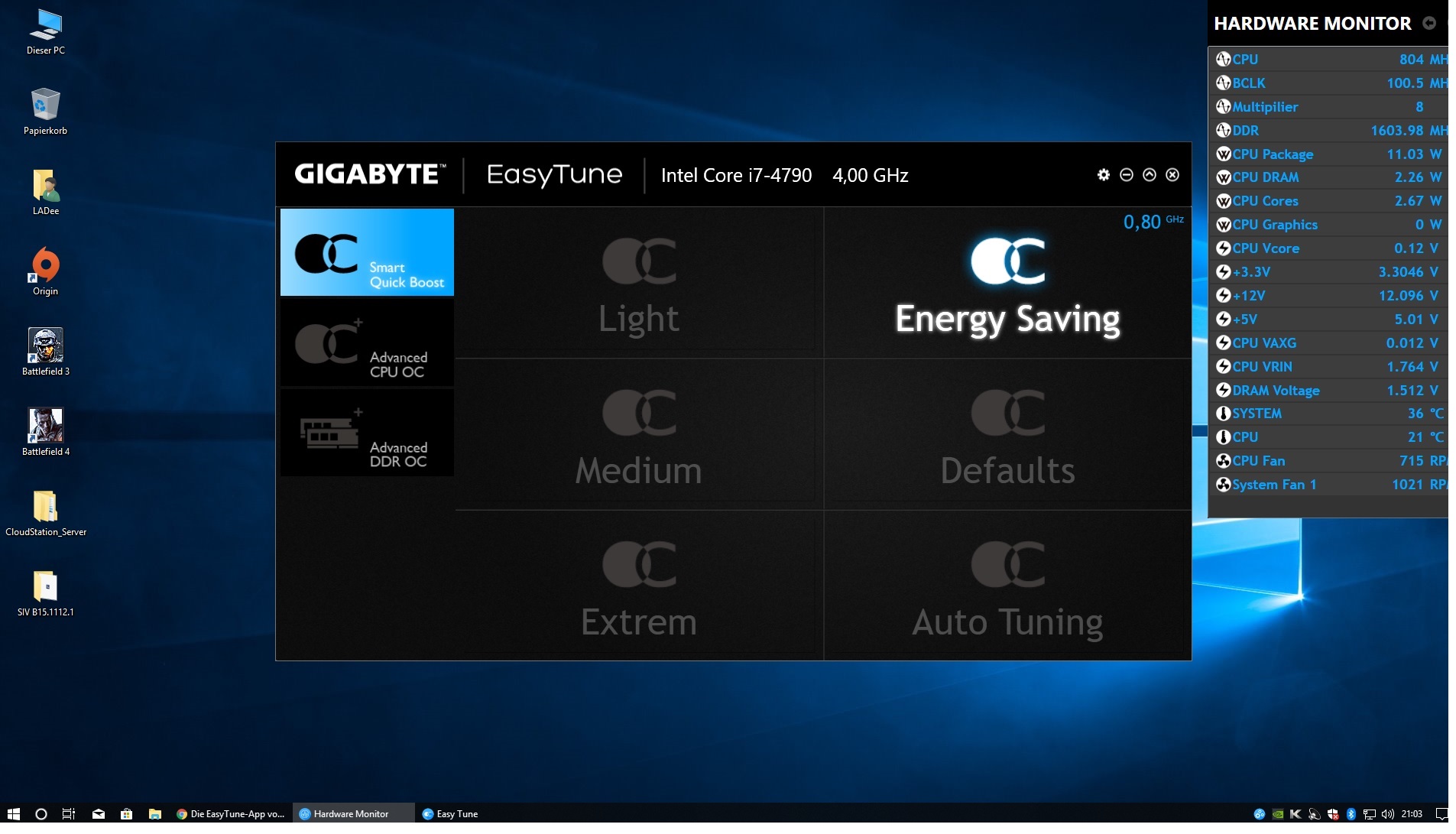The width and height of the screenshot is (1456, 834).
Task: Select Multipilier row in Hardware Monitor
Action: pyautogui.click(x=1330, y=106)
